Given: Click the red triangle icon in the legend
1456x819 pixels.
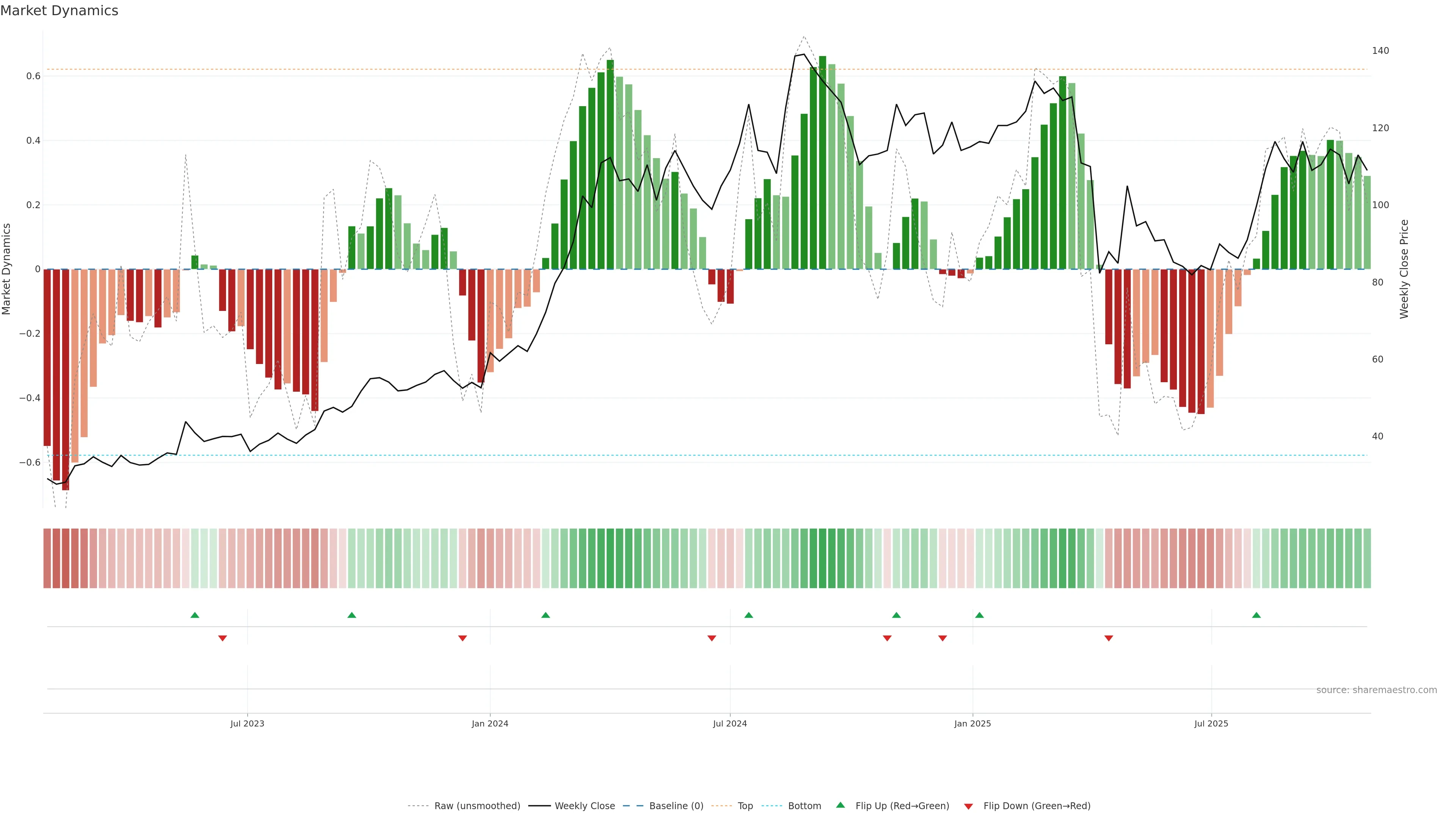Looking at the screenshot, I should coord(969,806).
